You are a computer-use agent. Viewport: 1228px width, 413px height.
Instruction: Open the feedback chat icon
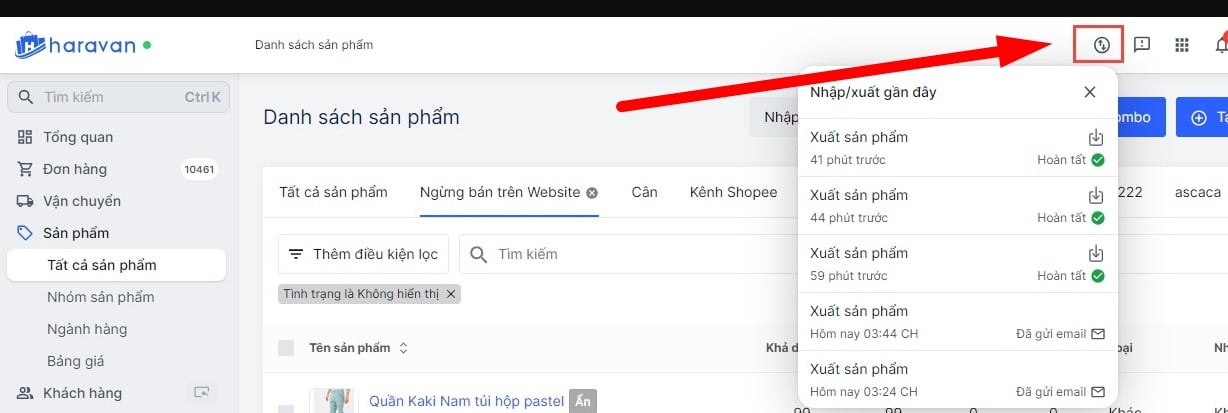(x=1142, y=45)
